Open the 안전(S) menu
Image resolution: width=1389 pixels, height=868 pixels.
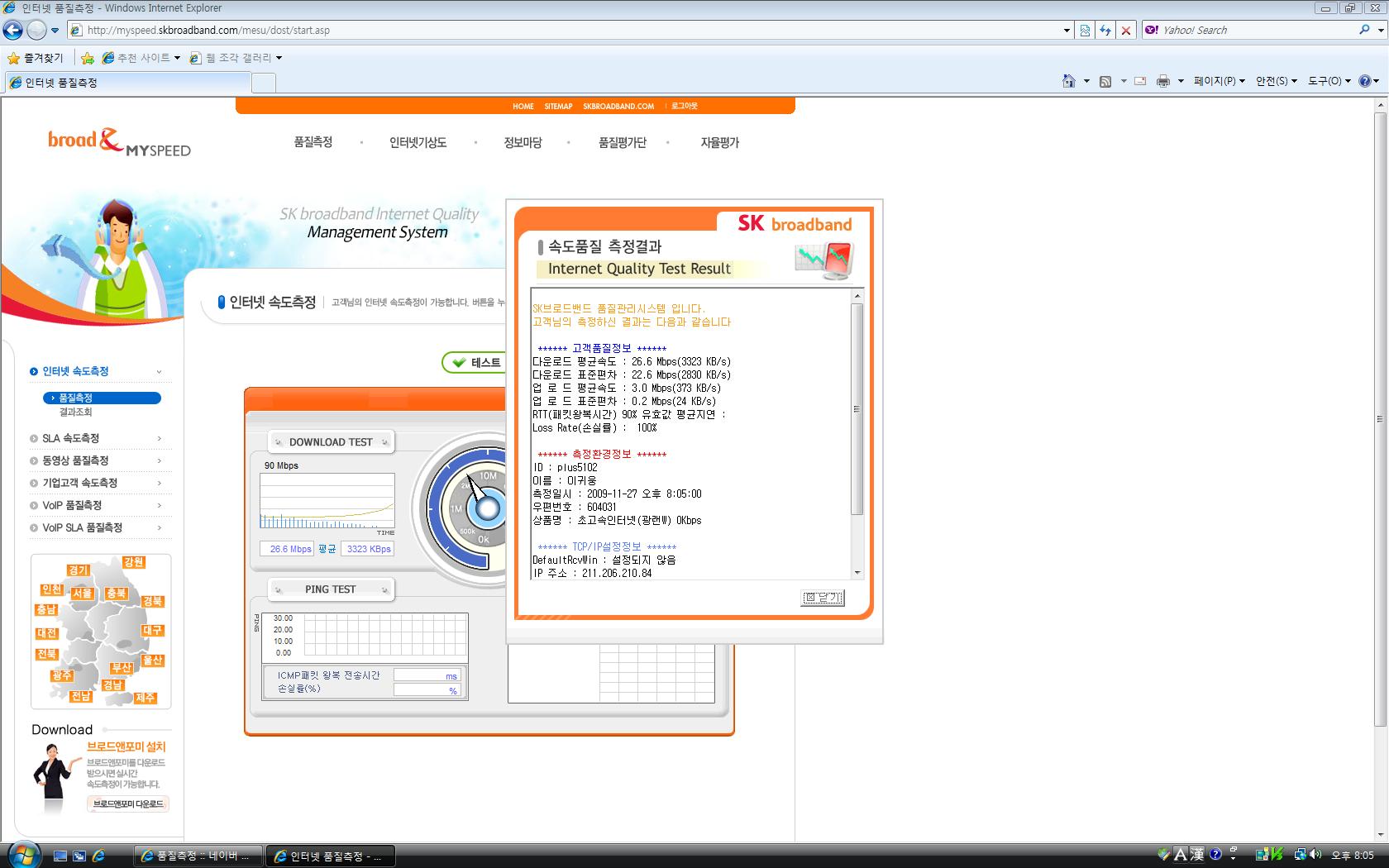coord(1276,81)
